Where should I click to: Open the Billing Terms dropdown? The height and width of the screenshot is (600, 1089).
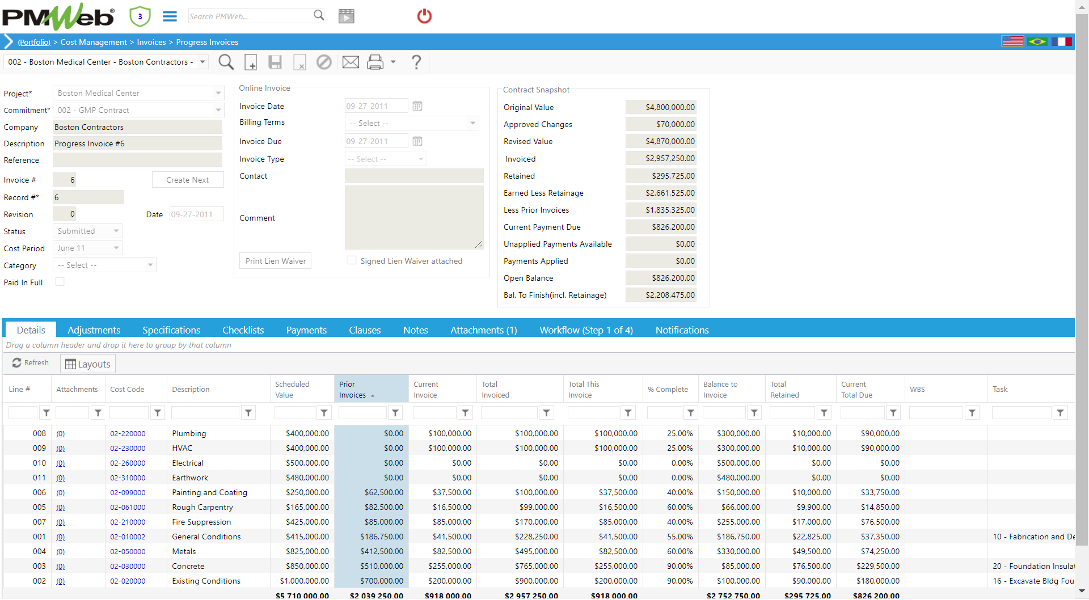[x=473, y=123]
